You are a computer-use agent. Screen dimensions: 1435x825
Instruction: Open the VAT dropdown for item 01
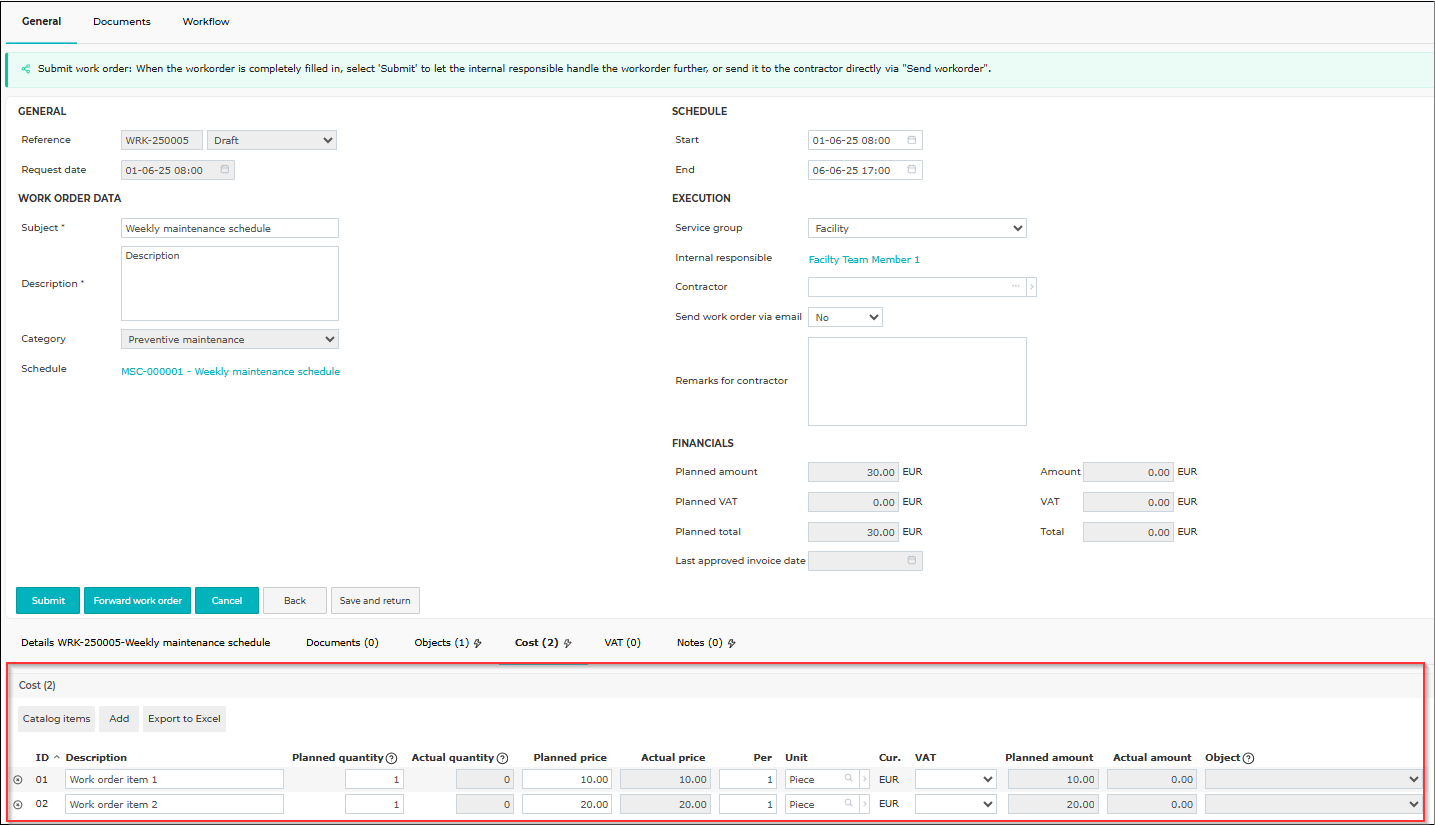click(956, 779)
